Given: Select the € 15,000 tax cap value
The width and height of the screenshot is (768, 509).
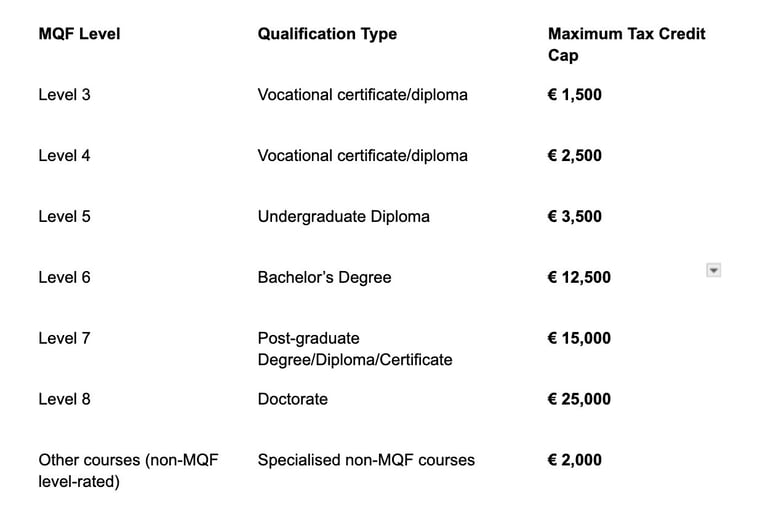Looking at the screenshot, I should [x=579, y=338].
